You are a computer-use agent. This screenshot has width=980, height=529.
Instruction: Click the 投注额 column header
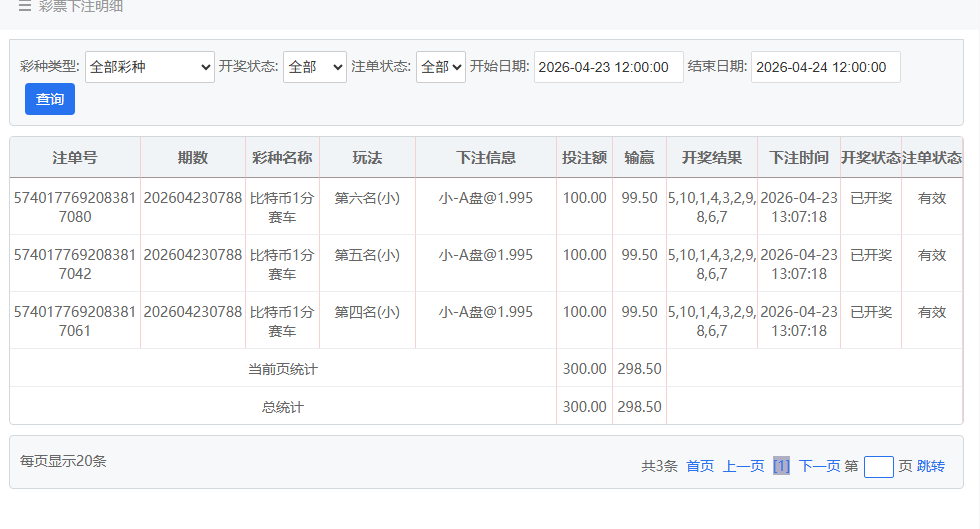(x=584, y=158)
